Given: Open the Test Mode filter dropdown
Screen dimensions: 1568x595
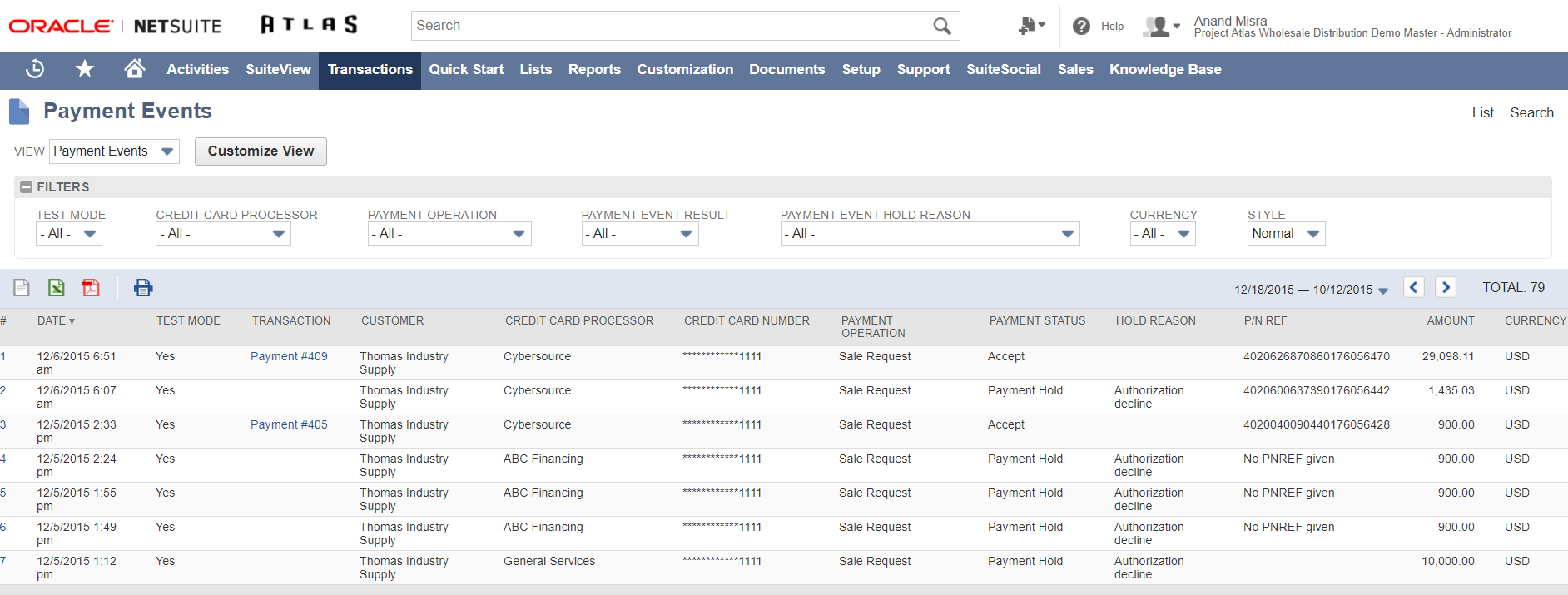Looking at the screenshot, I should tap(69, 234).
